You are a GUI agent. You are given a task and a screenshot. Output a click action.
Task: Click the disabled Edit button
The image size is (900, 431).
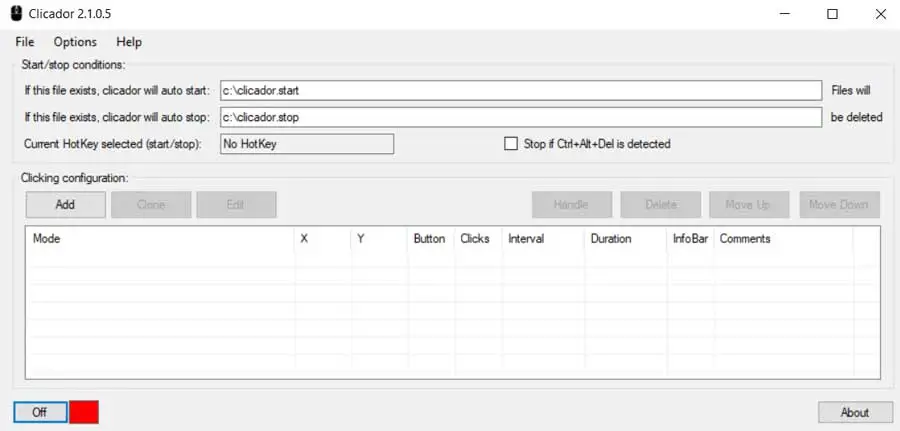pos(236,204)
